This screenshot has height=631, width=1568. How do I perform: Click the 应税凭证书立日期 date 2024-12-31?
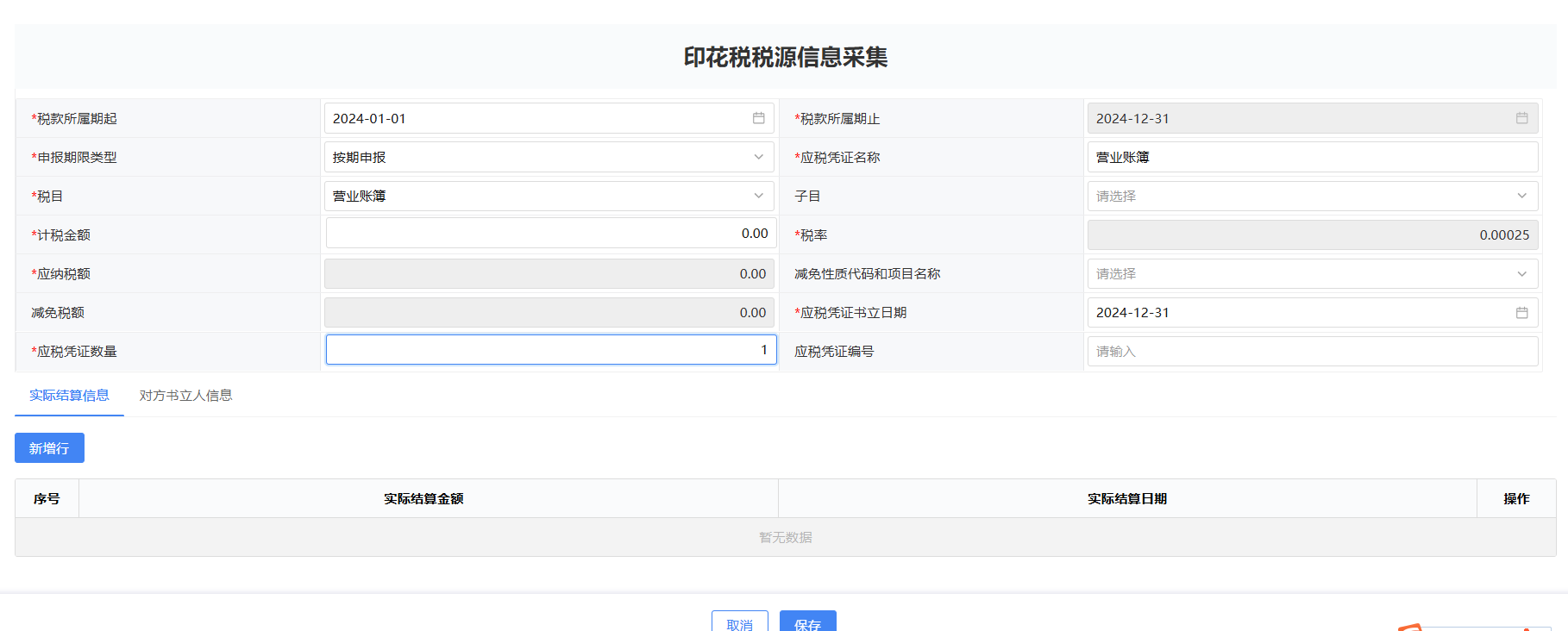(x=1132, y=312)
